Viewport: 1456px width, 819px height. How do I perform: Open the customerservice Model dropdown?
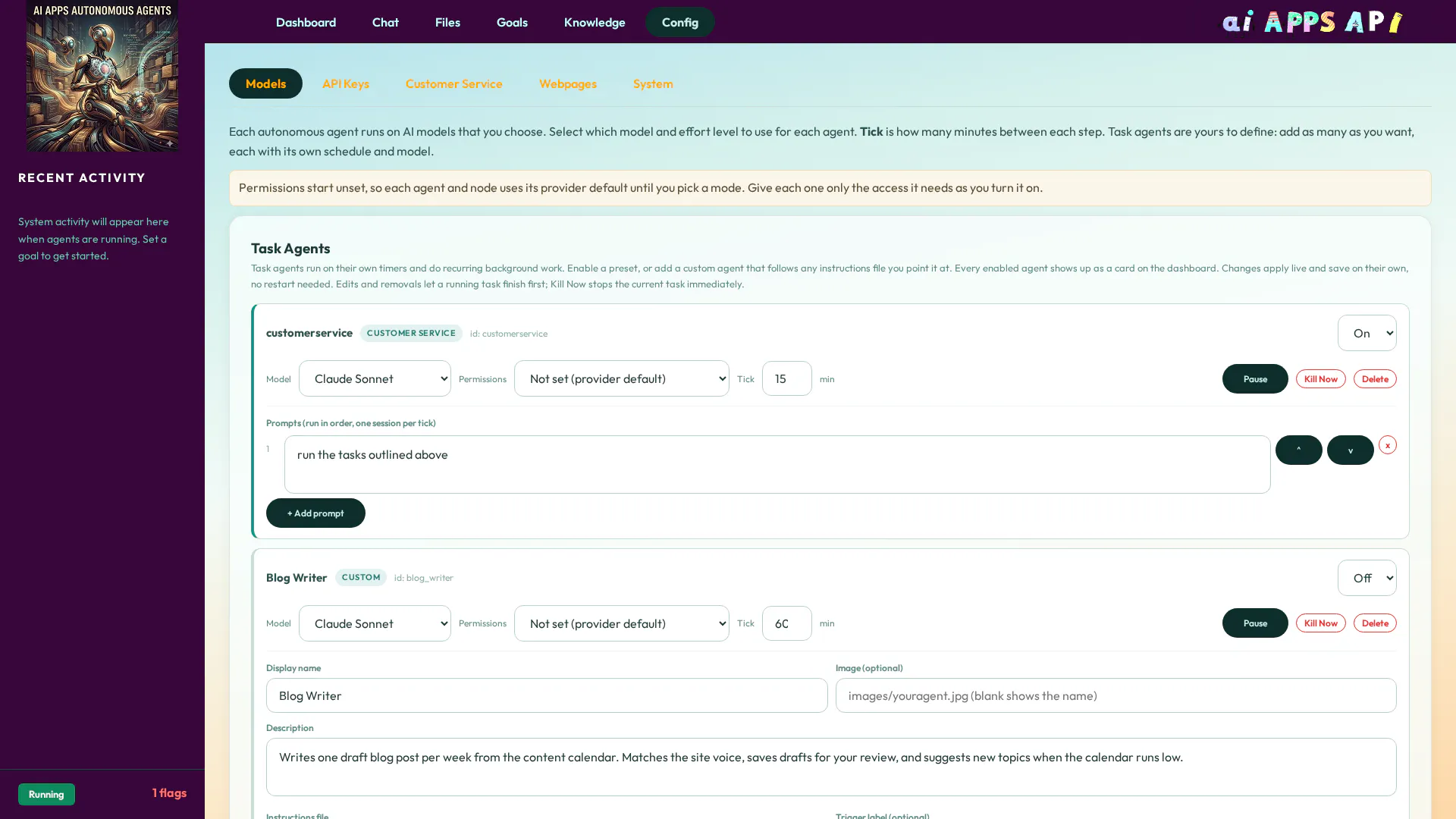pos(375,378)
